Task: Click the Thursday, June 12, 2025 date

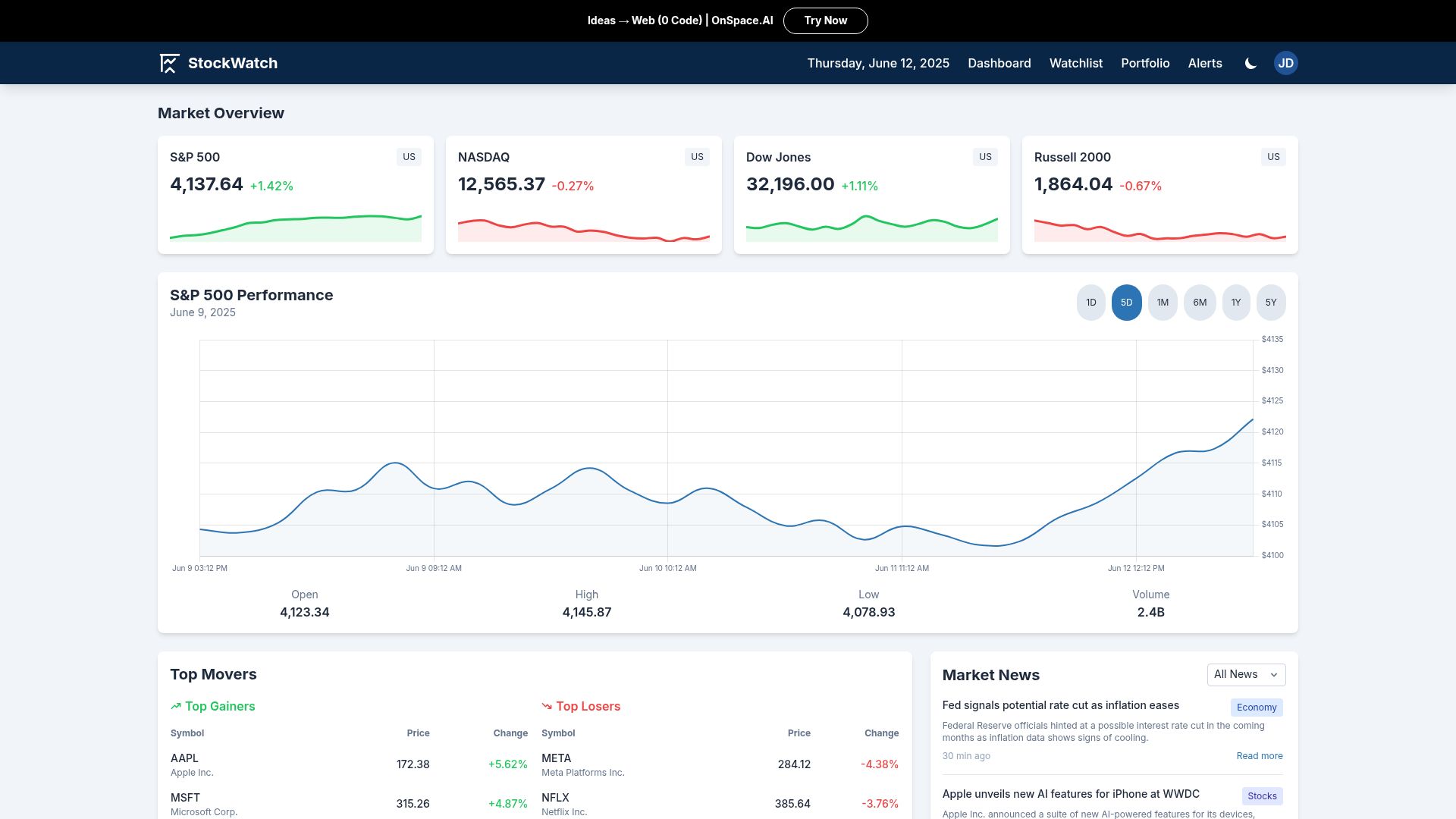Action: tap(878, 63)
